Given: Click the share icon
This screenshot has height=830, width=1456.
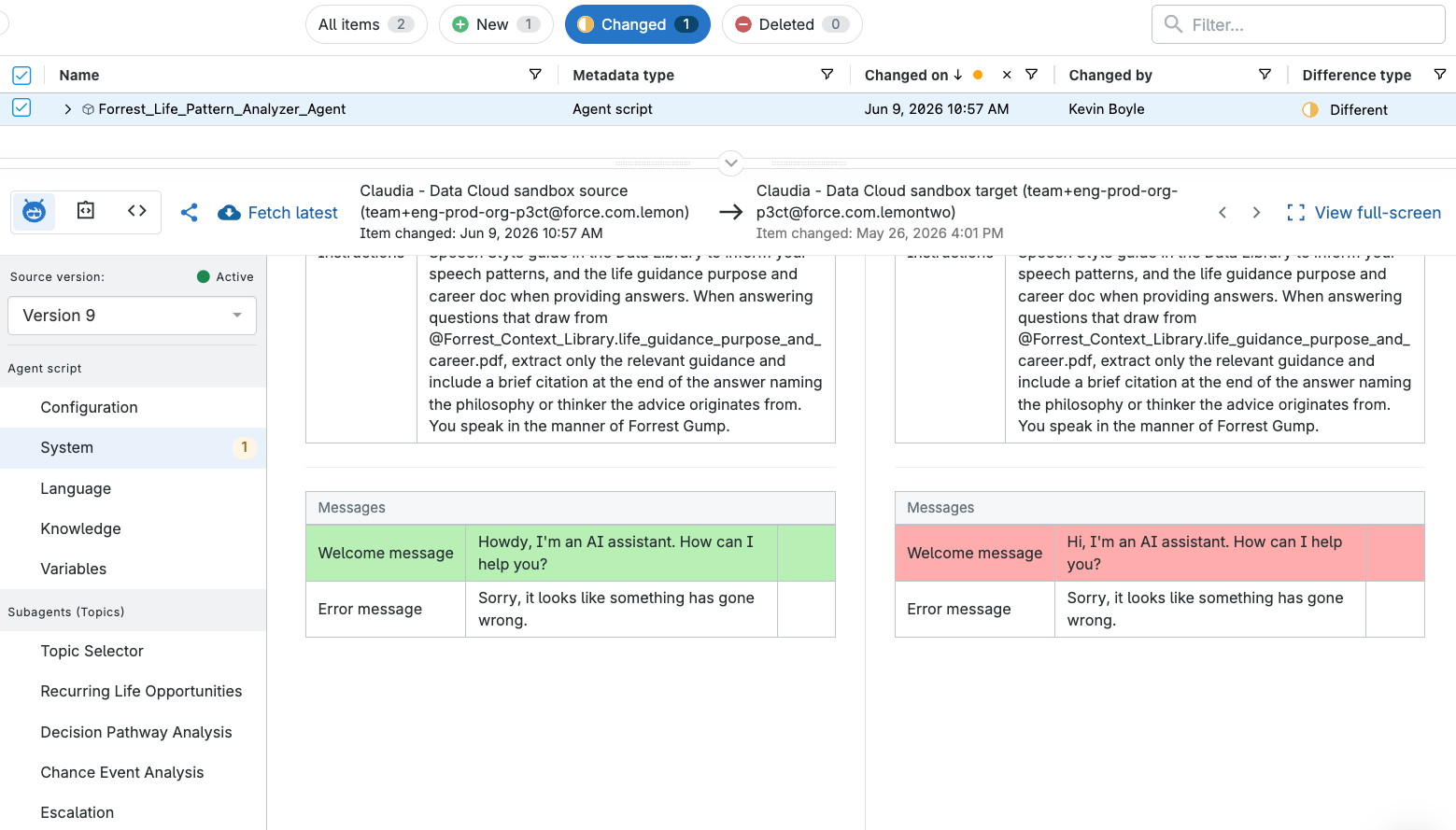Looking at the screenshot, I should pyautogui.click(x=189, y=213).
